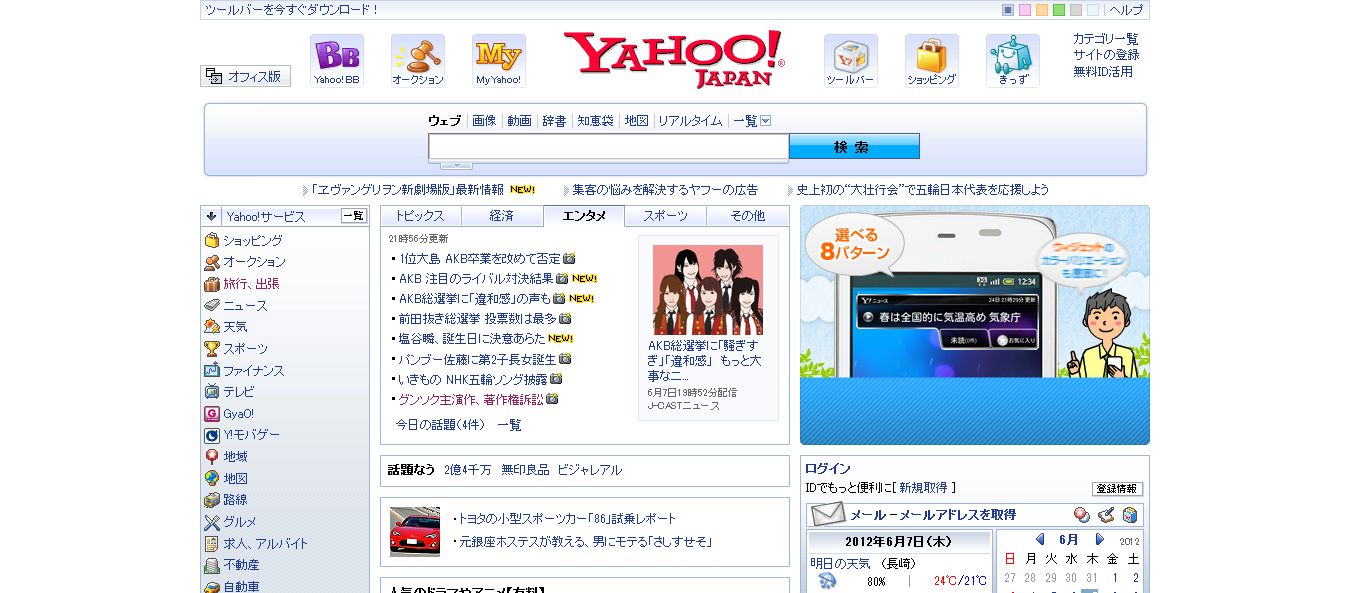Expand the 一覧 search category dropdown
This screenshot has height=593, width=1349.
coord(766,121)
